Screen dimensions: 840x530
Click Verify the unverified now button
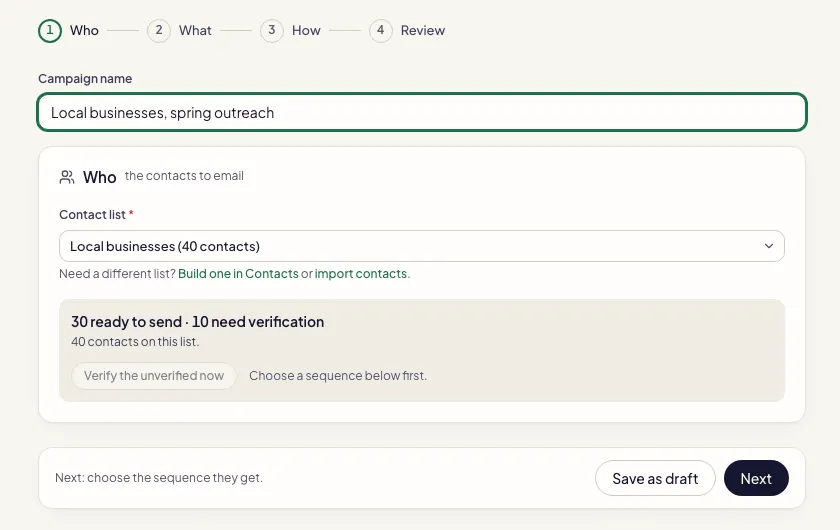pyautogui.click(x=154, y=376)
